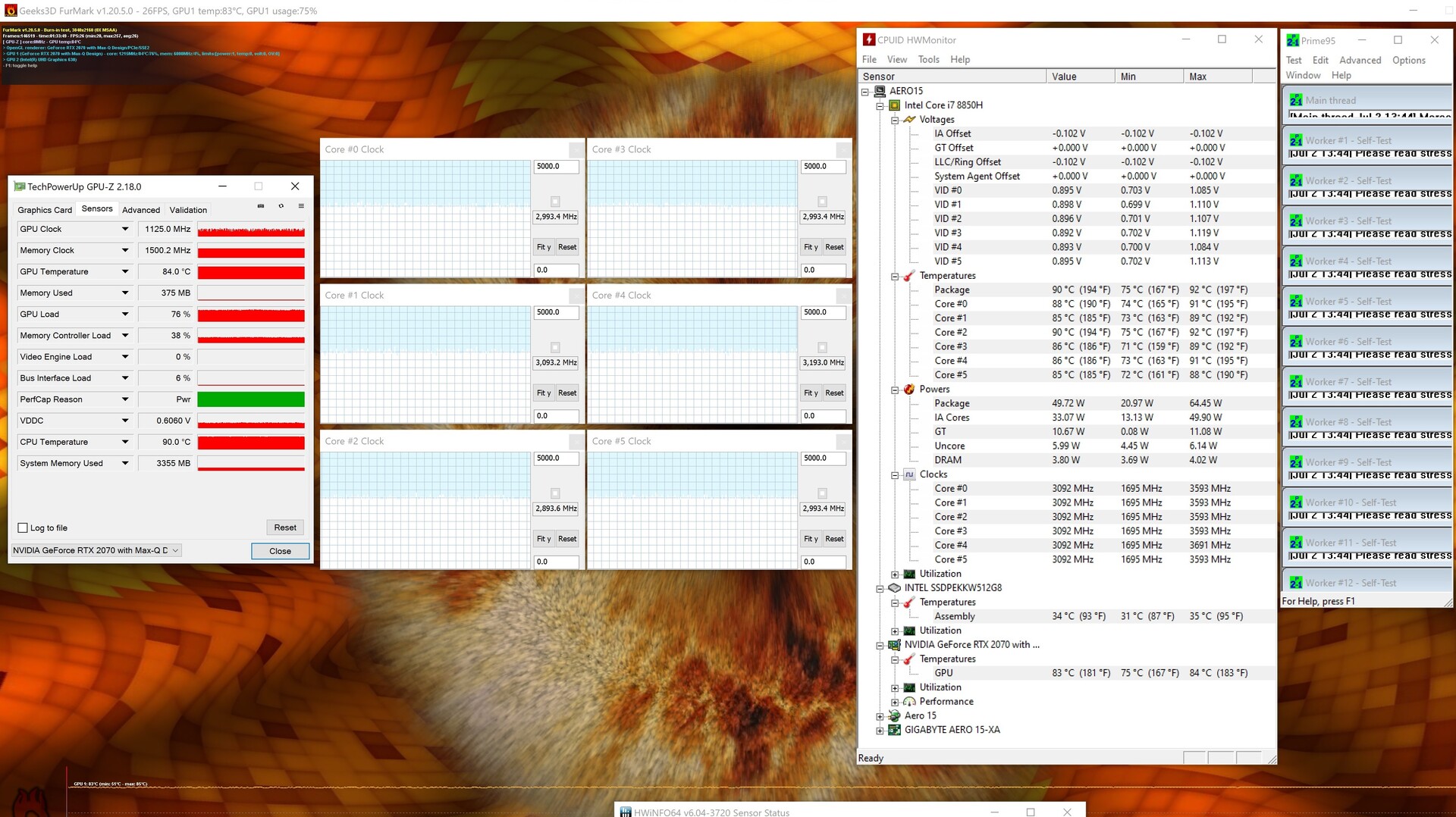Click the Reset button in GPU-Z
Image resolution: width=1456 pixels, height=817 pixels.
(285, 527)
